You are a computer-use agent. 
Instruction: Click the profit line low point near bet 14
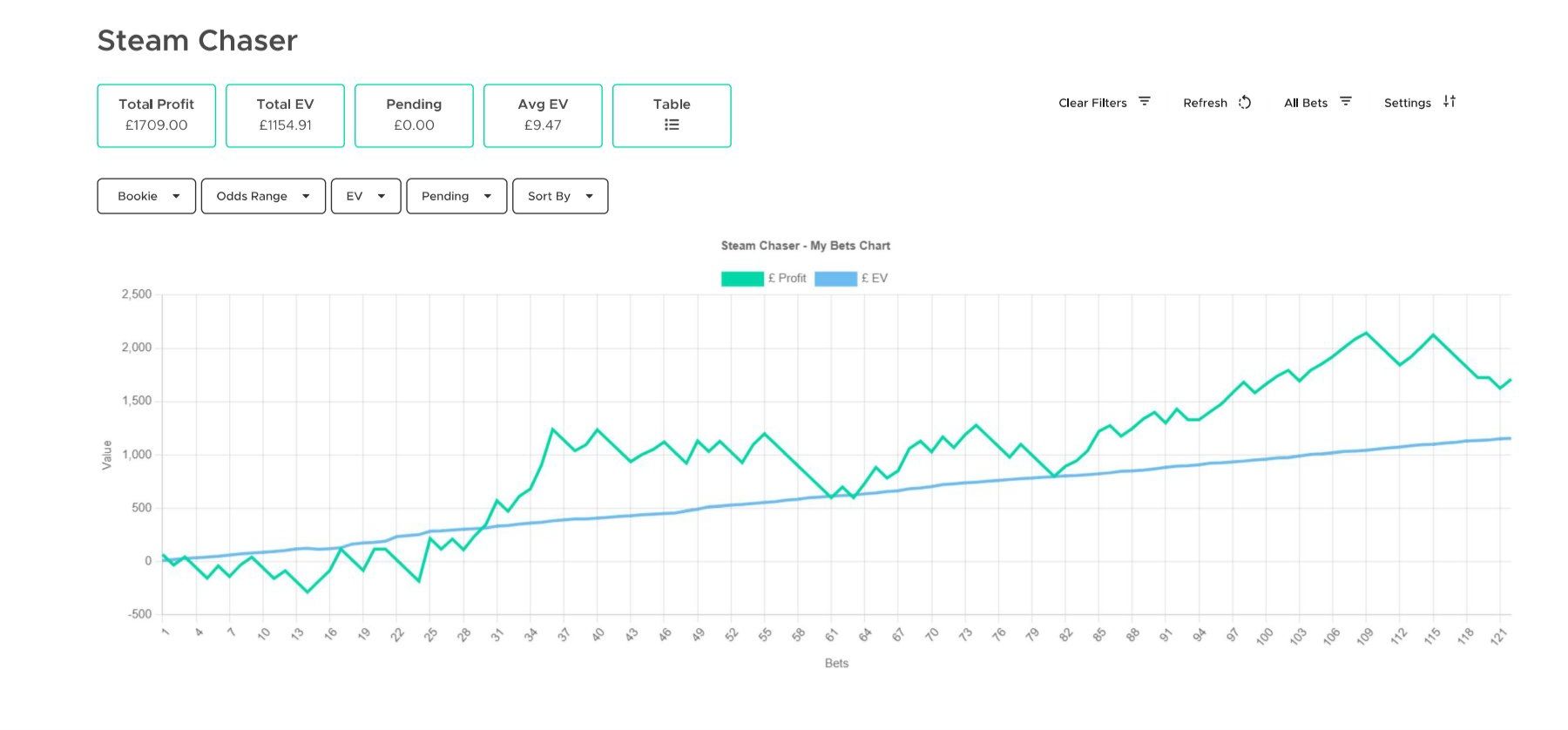coord(307,592)
